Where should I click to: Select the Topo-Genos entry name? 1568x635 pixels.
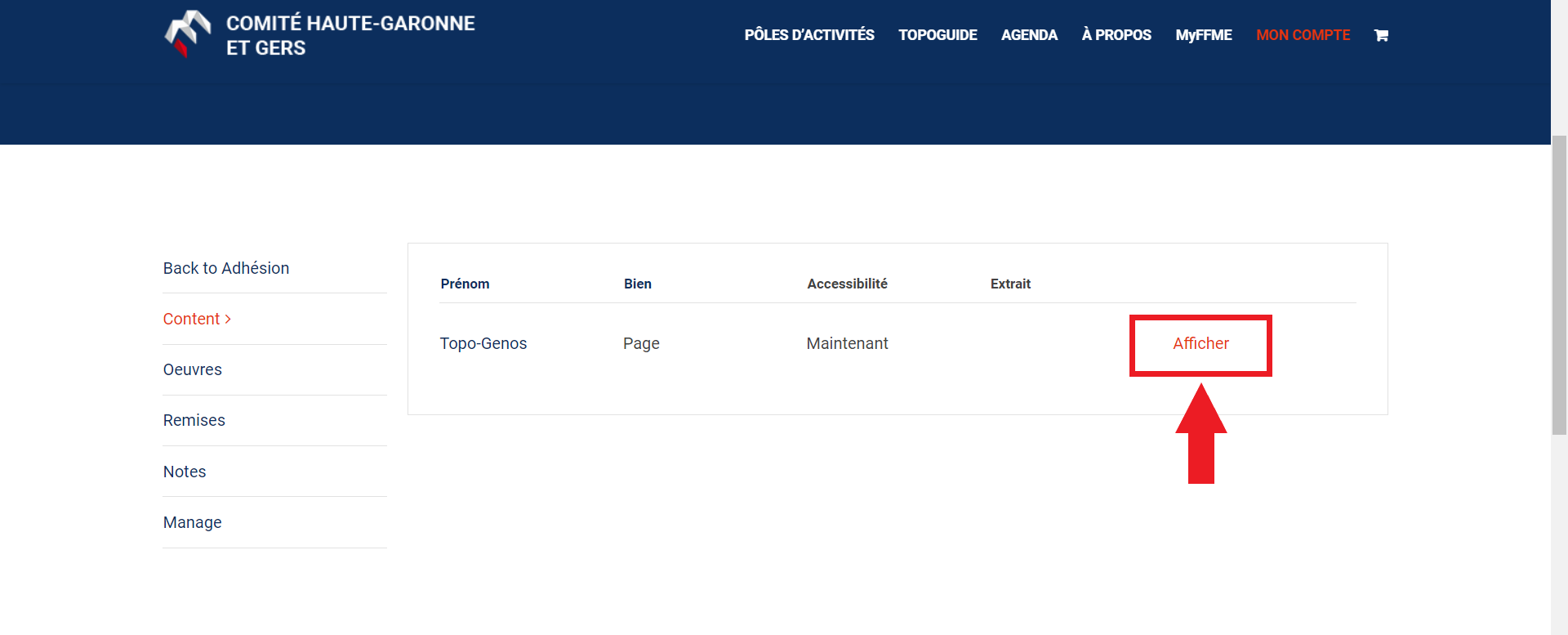tap(483, 344)
